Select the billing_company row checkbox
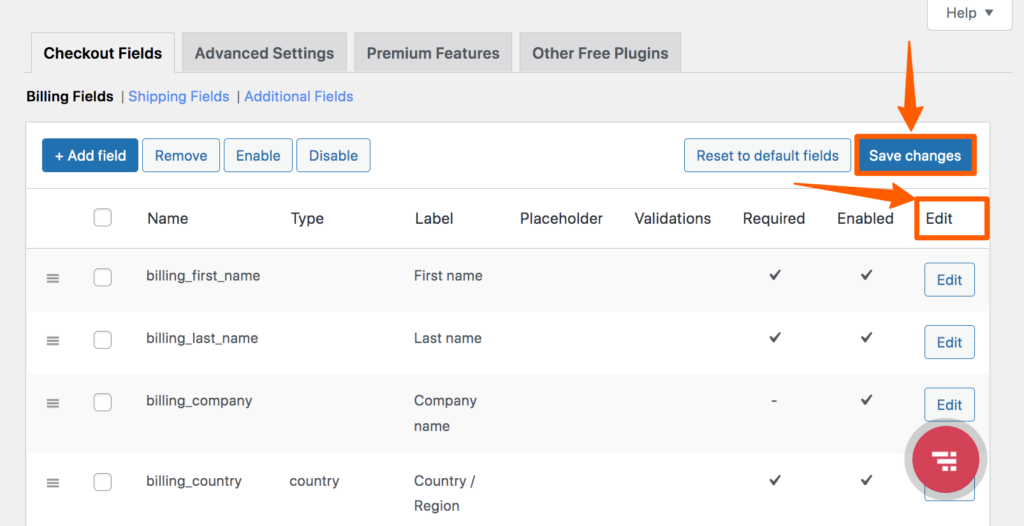The image size is (1024, 526). pos(103,403)
